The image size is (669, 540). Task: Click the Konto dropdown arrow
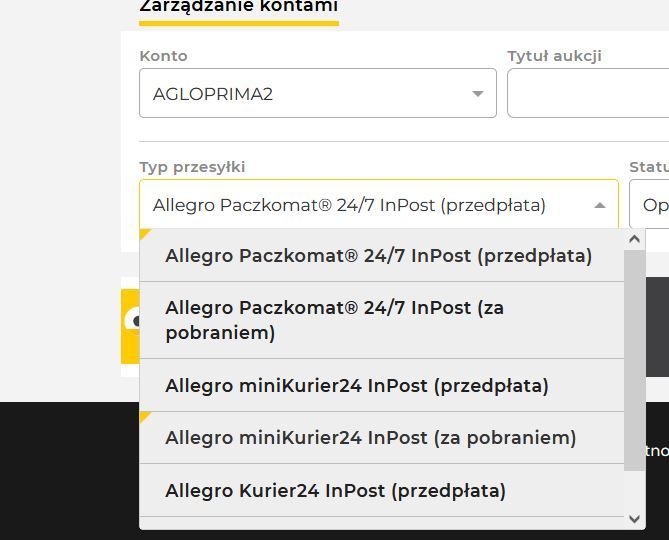[x=478, y=93]
